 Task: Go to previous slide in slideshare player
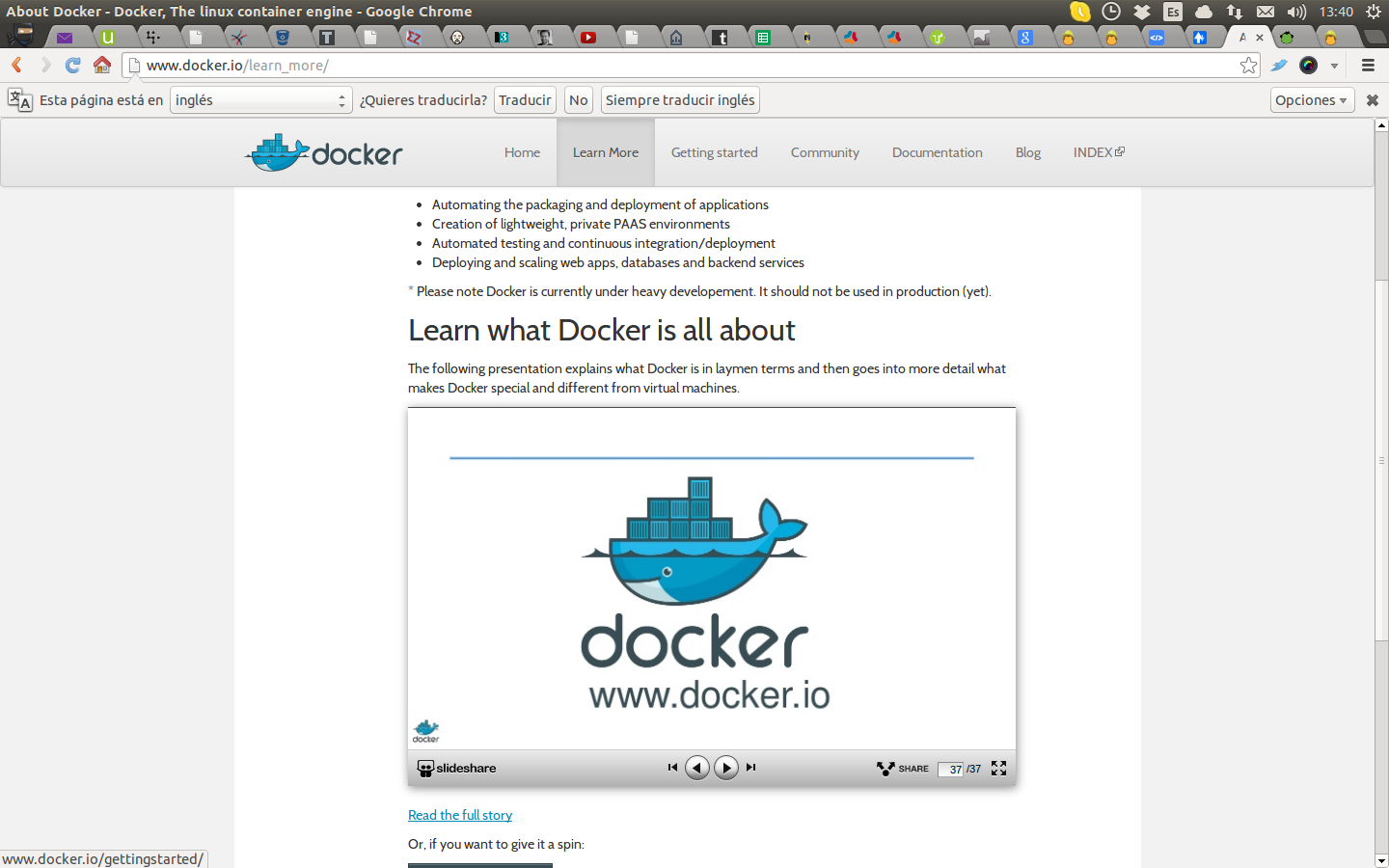[x=696, y=768]
